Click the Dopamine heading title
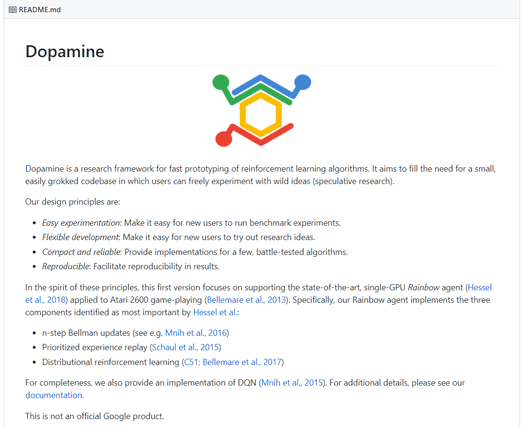This screenshot has height=427, width=525. pos(65,52)
